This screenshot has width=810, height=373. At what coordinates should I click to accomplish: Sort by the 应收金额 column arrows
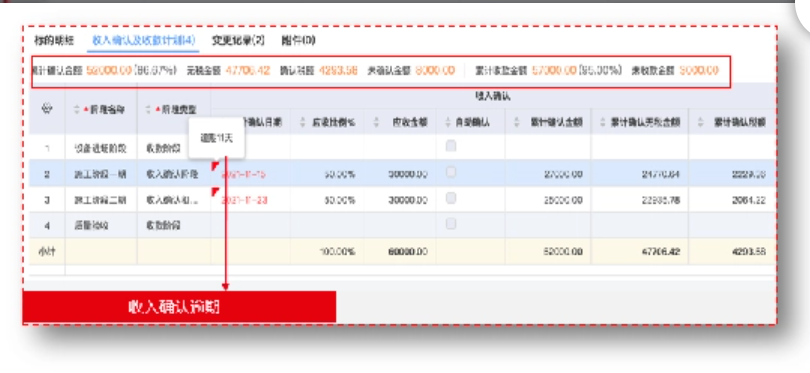[377, 122]
